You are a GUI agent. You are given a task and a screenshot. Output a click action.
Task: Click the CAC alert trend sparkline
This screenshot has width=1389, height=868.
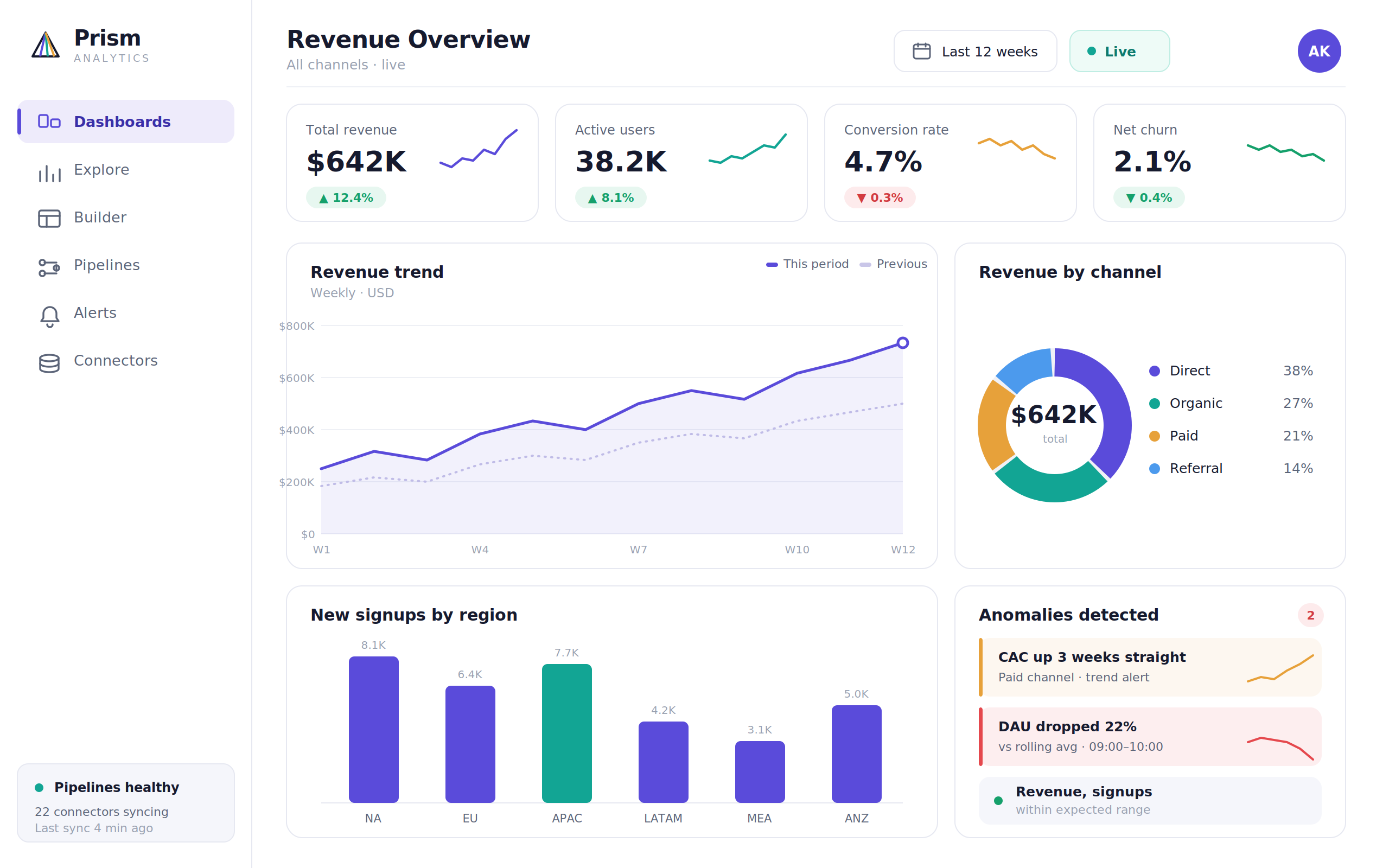click(1280, 668)
